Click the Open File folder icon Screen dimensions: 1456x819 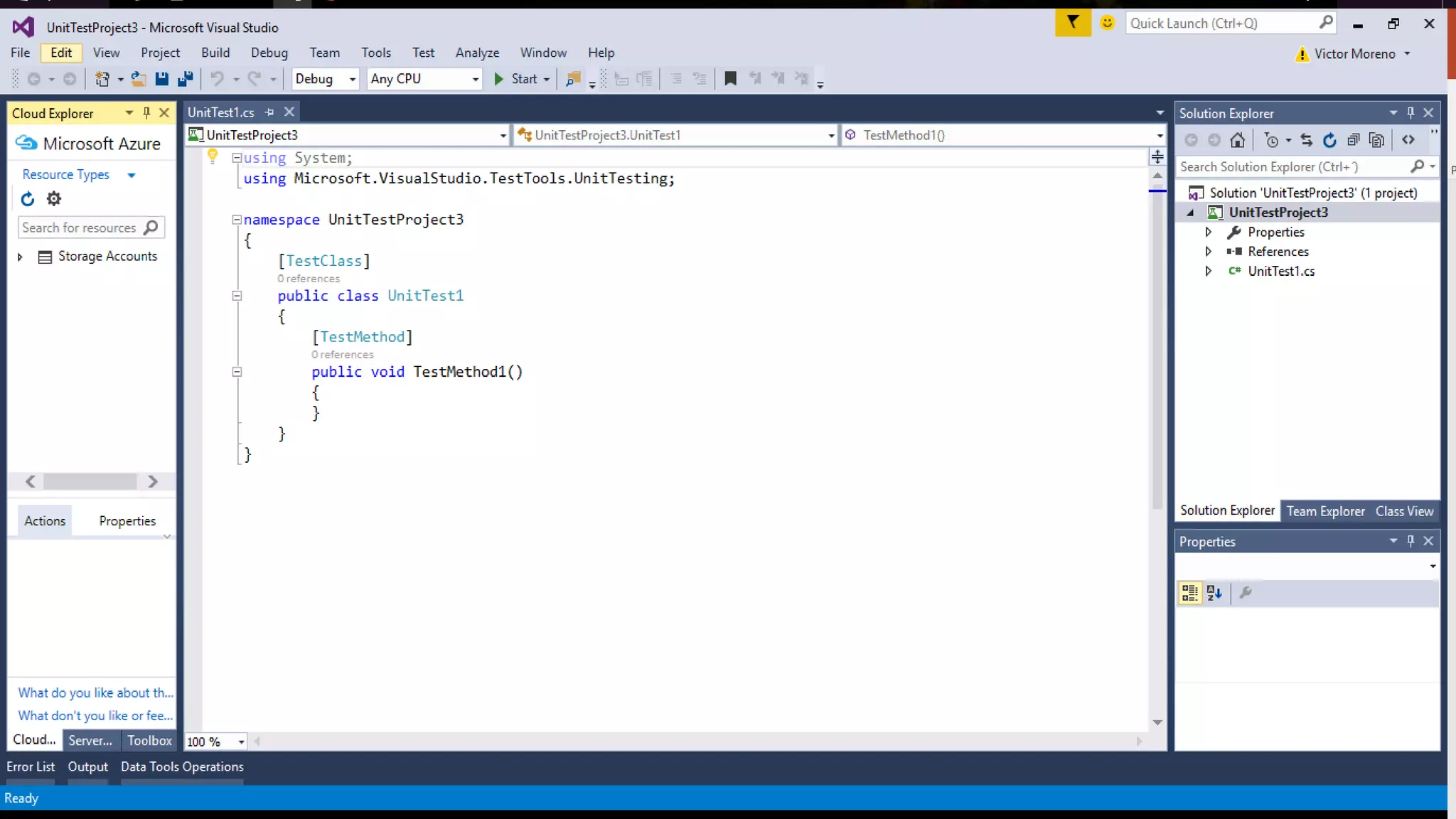tap(139, 79)
